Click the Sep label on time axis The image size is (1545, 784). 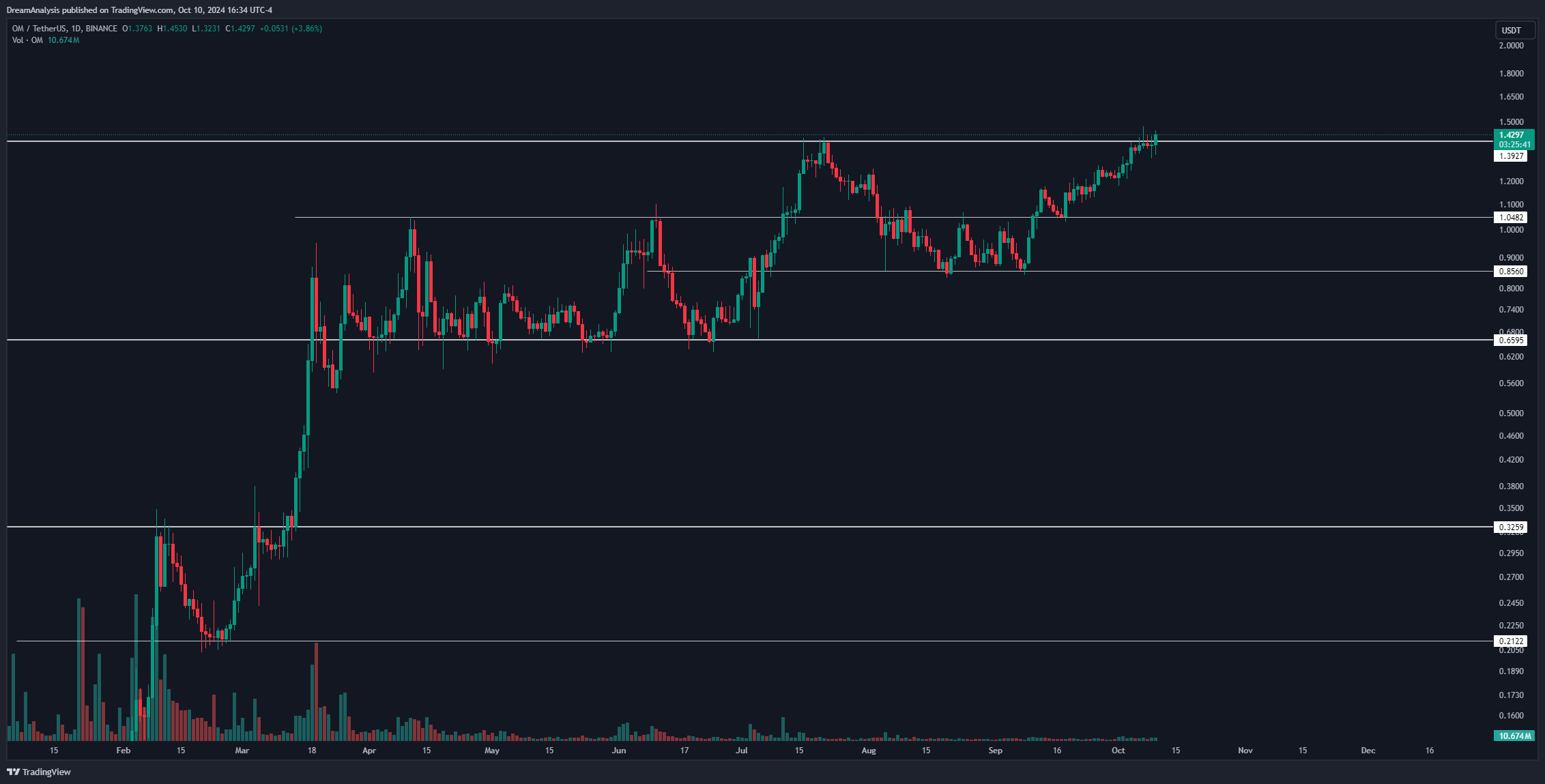[x=995, y=751]
